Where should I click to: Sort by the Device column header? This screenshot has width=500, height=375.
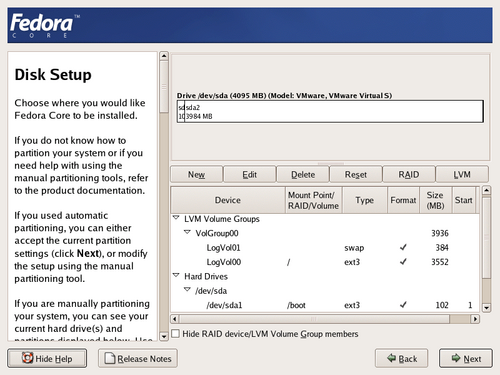228,200
